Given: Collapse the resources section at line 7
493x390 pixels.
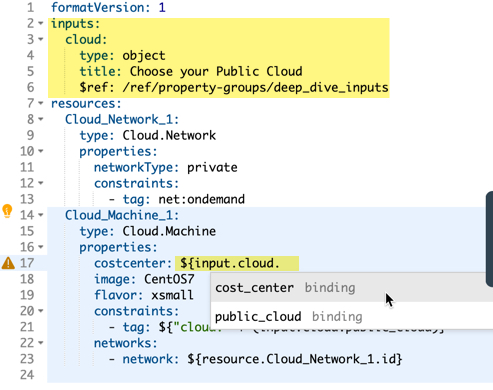Looking at the screenshot, I should point(41,103).
